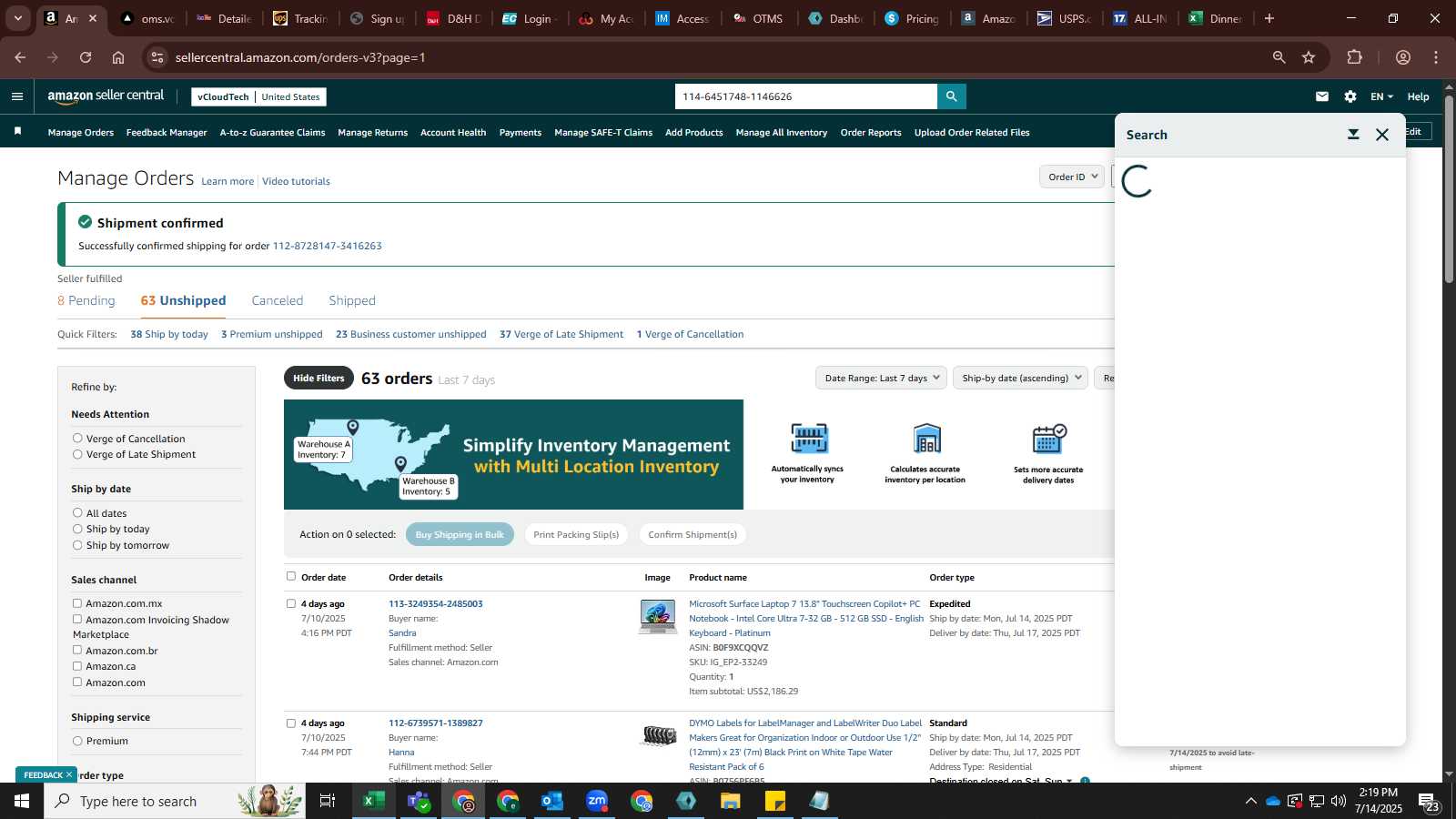The image size is (1456, 819).
Task: Go back with the browser back arrow
Action: coord(20,57)
